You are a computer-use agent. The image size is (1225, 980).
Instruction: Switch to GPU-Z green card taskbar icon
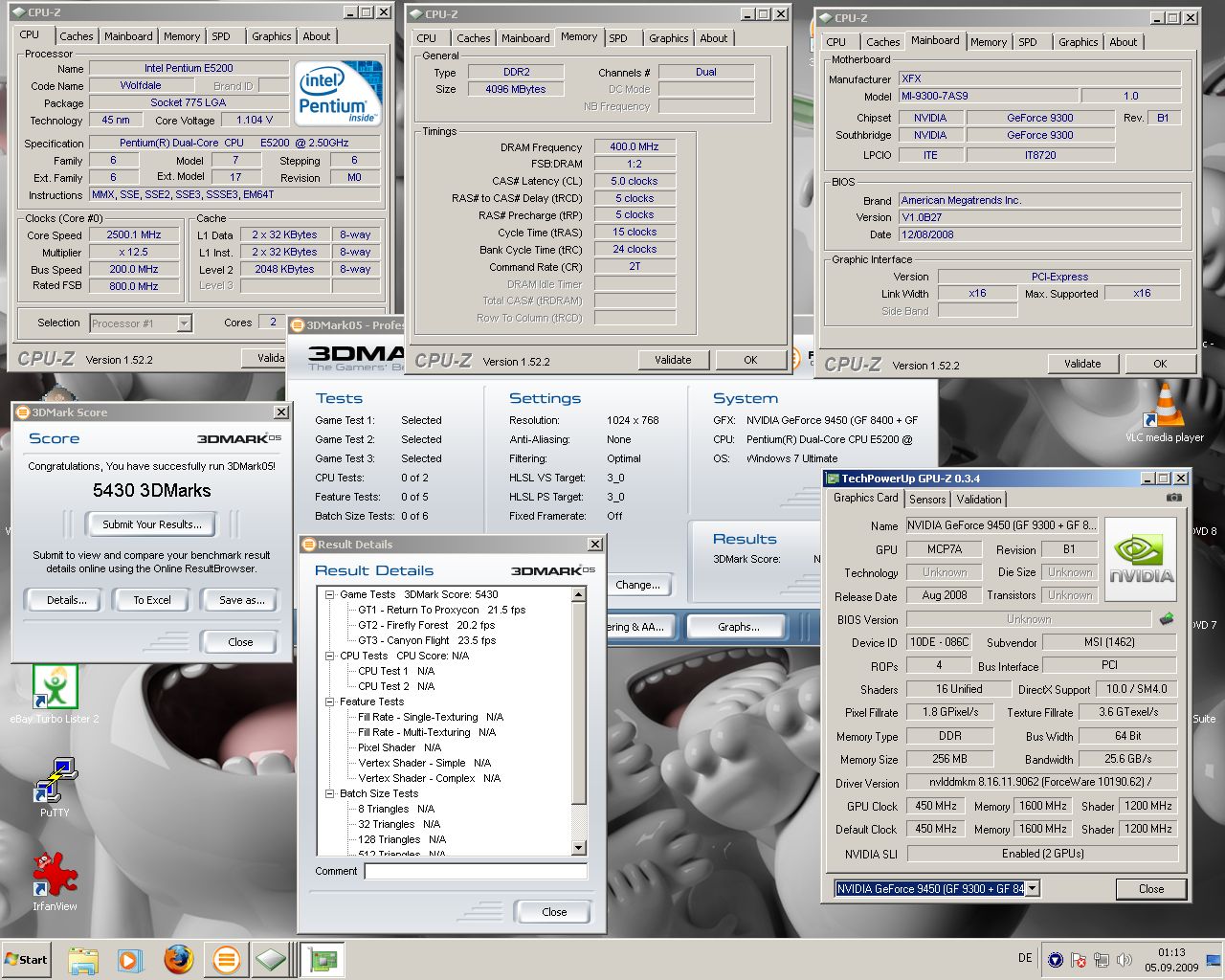tap(323, 959)
